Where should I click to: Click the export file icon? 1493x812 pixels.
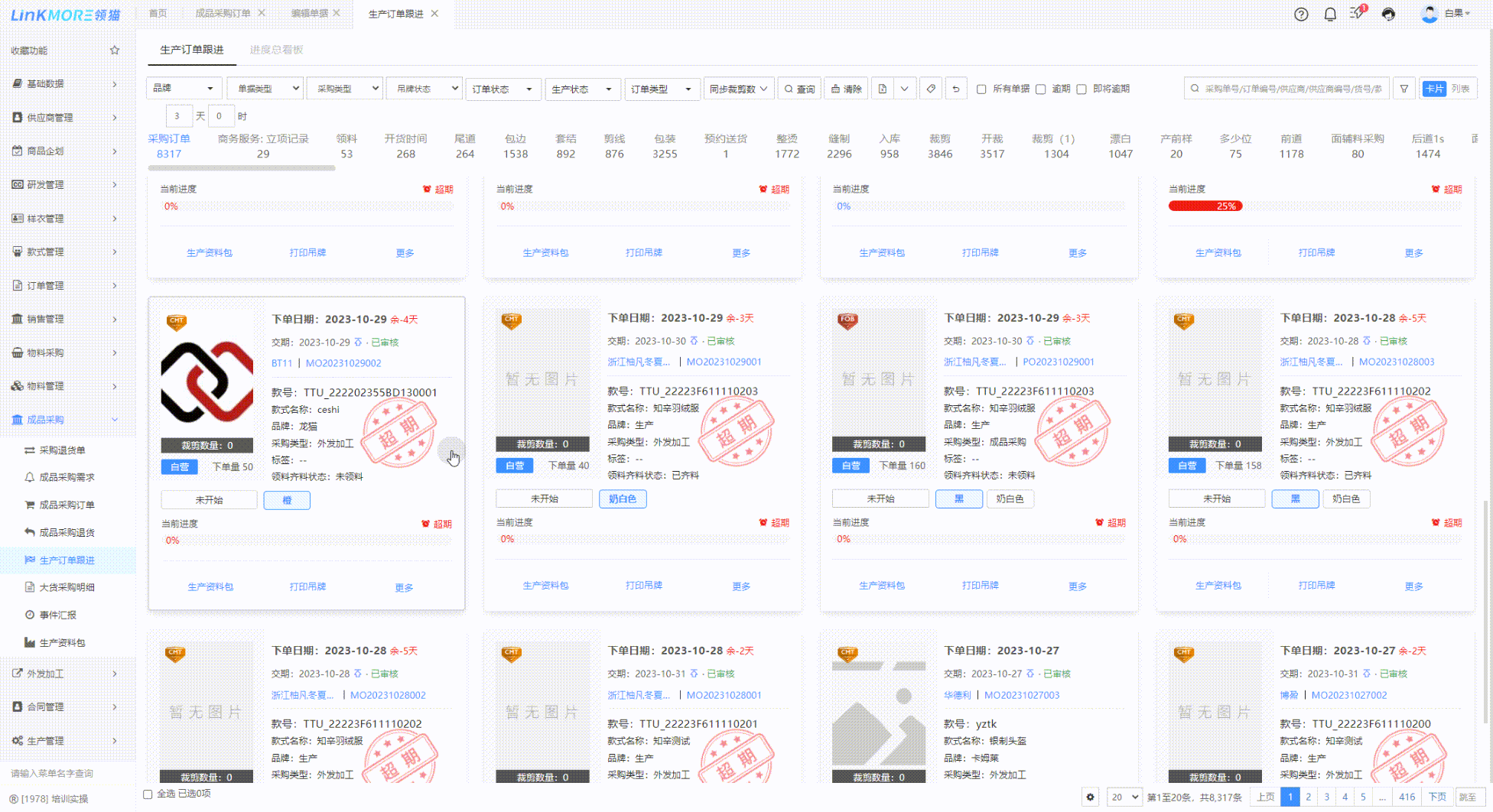(x=882, y=89)
